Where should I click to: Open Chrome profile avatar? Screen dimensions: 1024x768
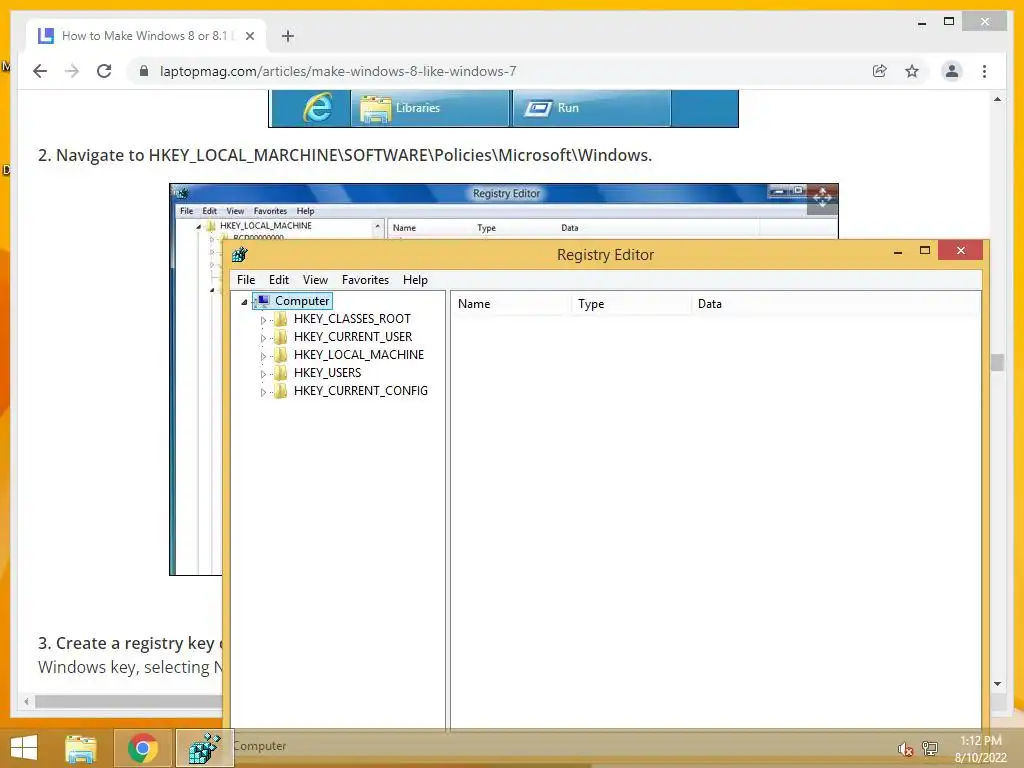952,71
